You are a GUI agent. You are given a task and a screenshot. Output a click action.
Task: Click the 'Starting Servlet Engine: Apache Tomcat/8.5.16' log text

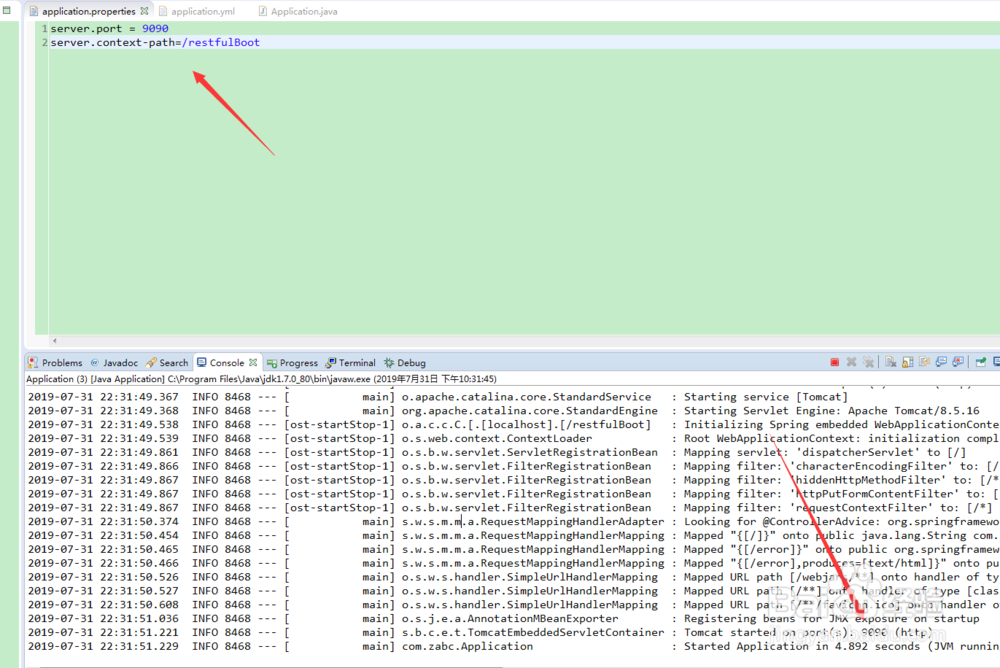(x=832, y=411)
